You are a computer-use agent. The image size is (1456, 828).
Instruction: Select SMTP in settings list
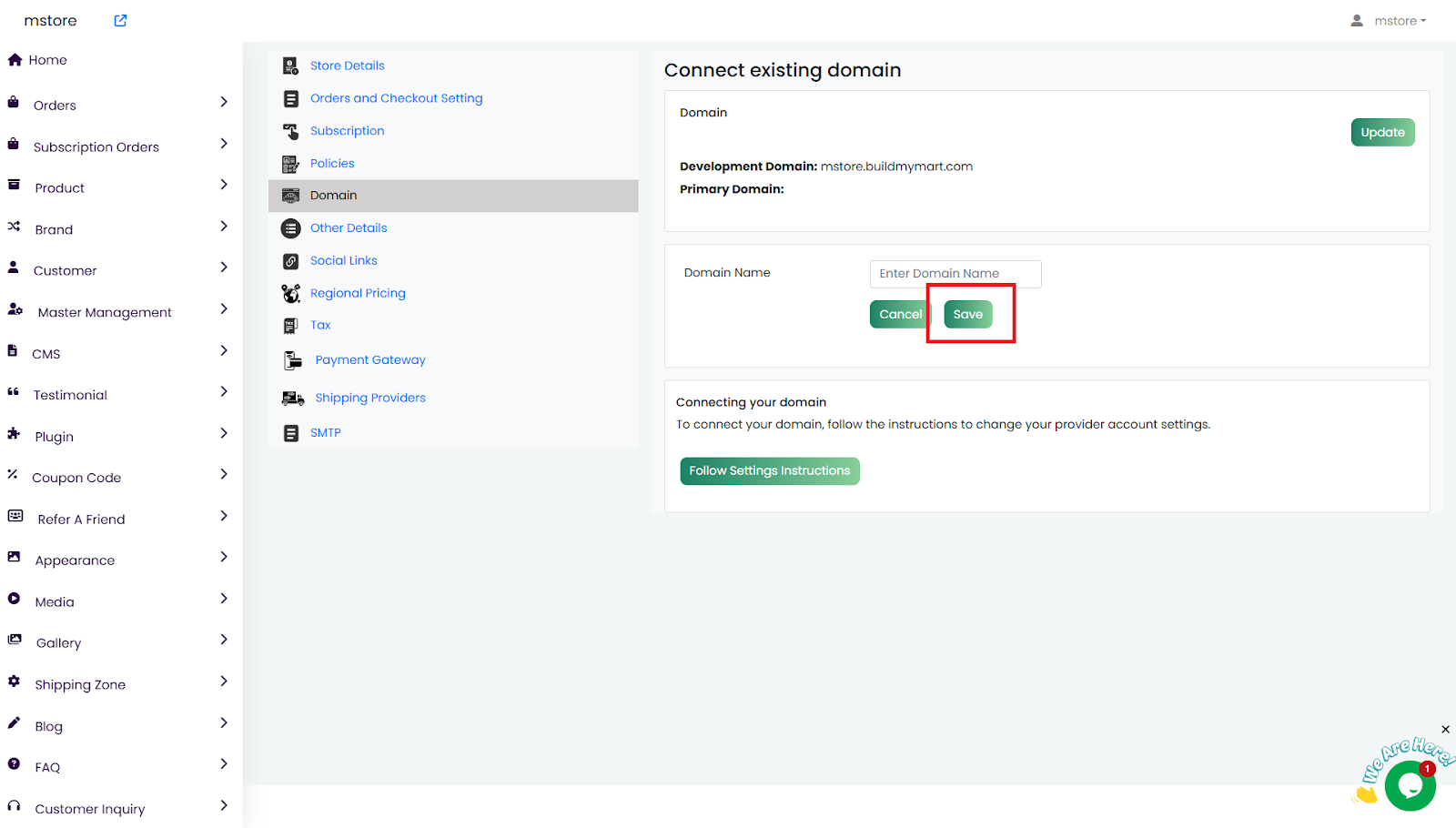[325, 433]
